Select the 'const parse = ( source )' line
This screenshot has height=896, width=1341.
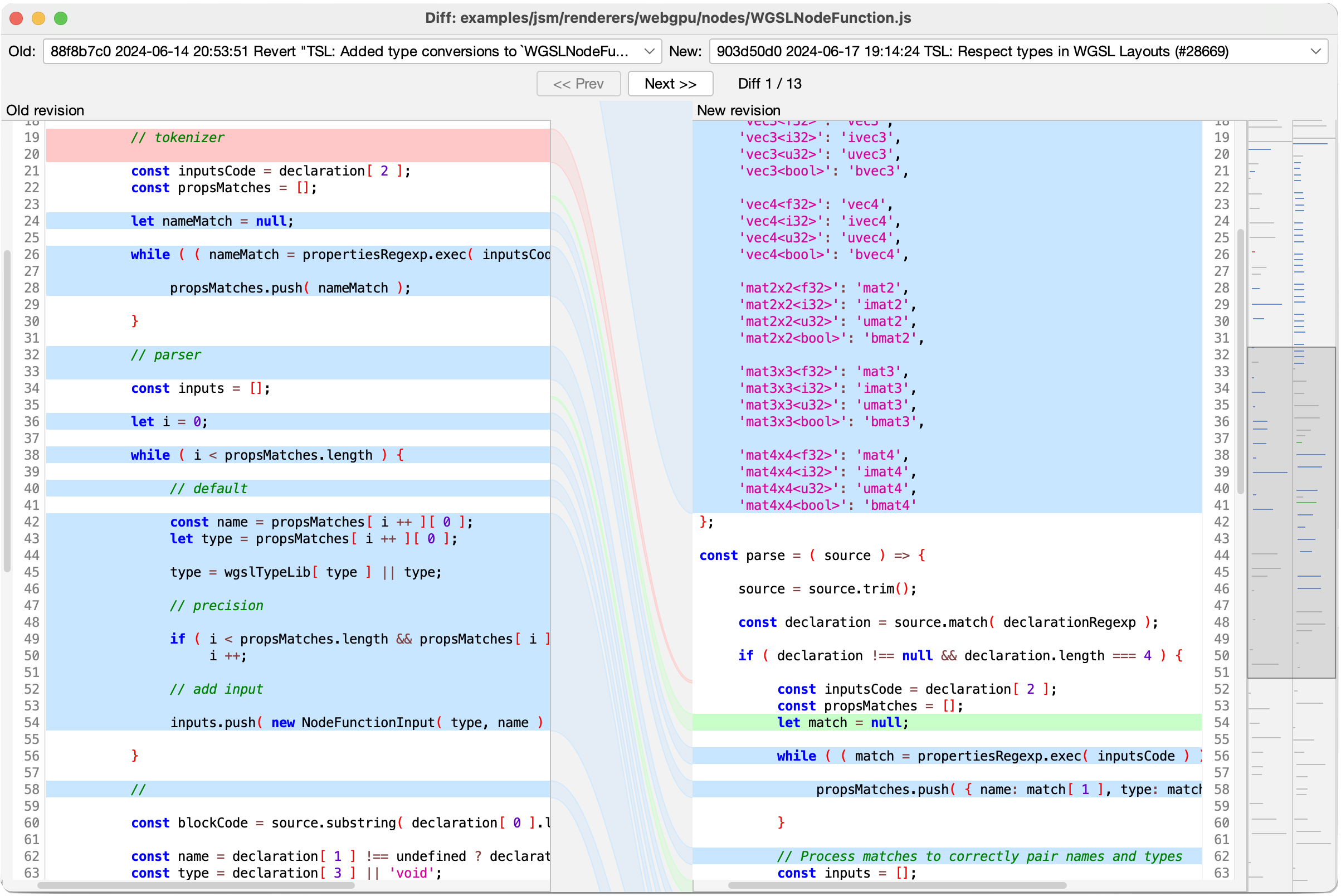coord(811,555)
